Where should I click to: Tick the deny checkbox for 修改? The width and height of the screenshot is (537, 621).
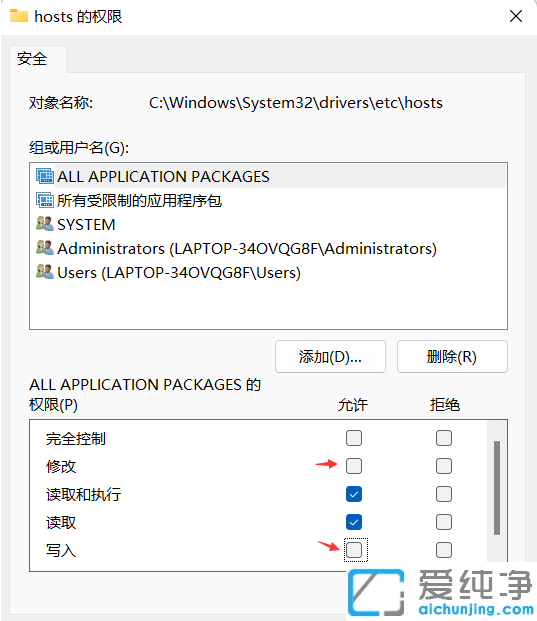[x=444, y=466]
